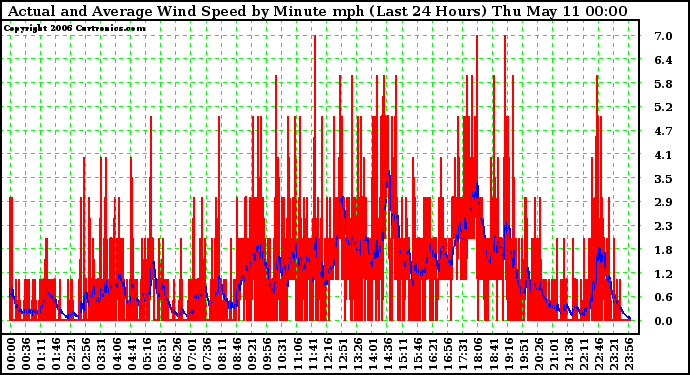690x375 pixels.
Task: Click the 22:11 time label
Action: point(583,353)
